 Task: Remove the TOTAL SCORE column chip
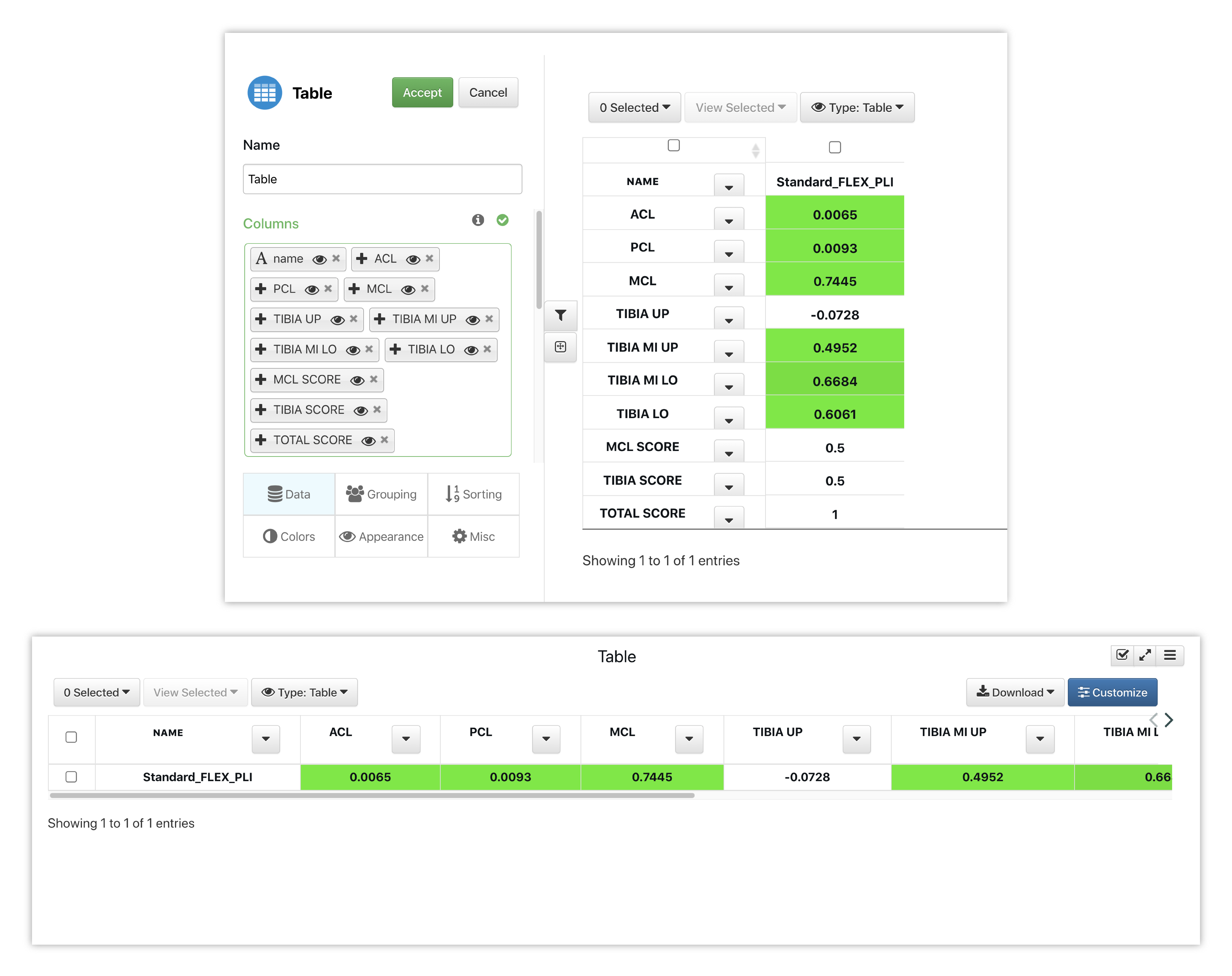(x=384, y=440)
